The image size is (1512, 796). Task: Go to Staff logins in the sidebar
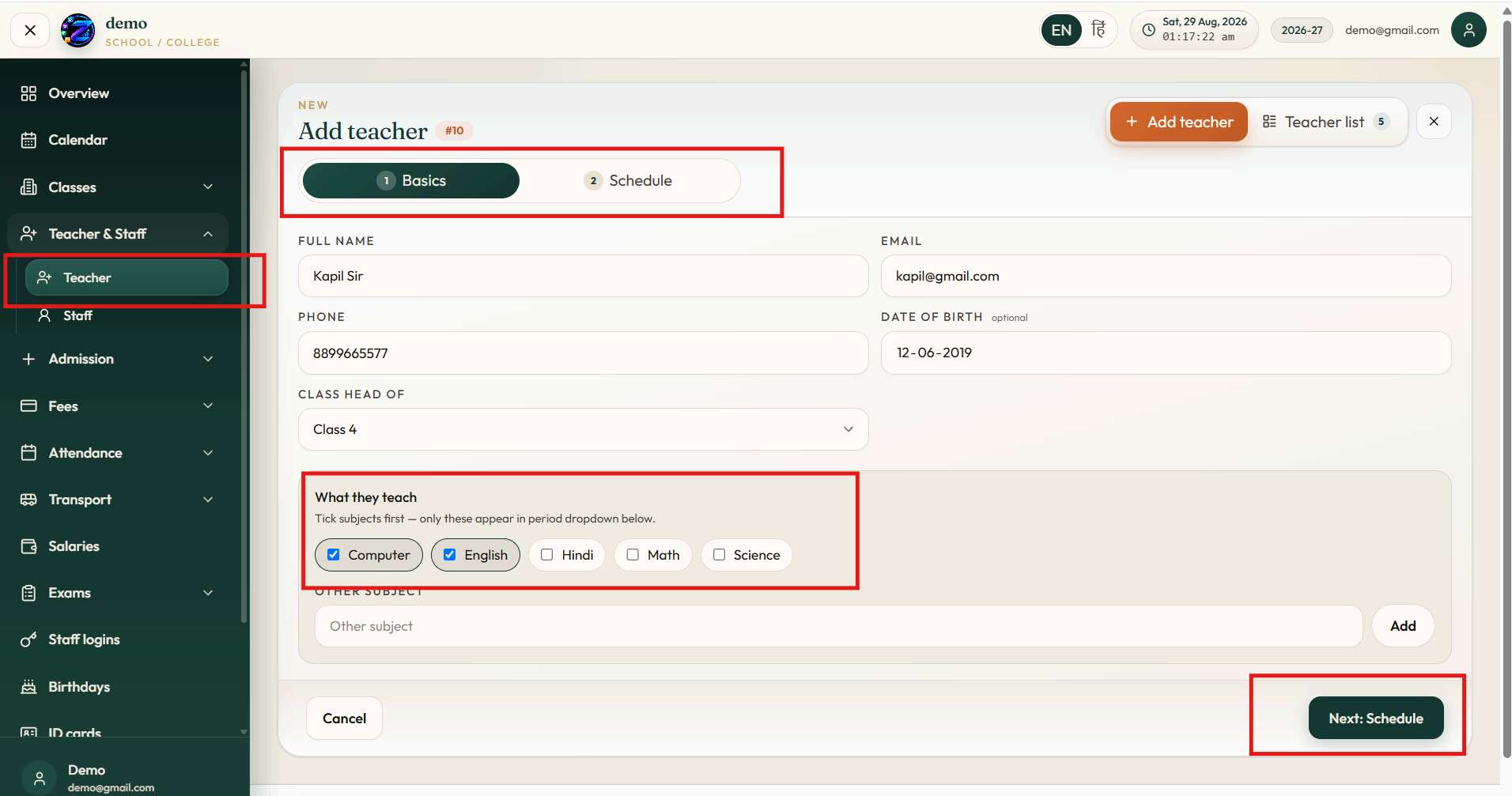[x=119, y=639]
